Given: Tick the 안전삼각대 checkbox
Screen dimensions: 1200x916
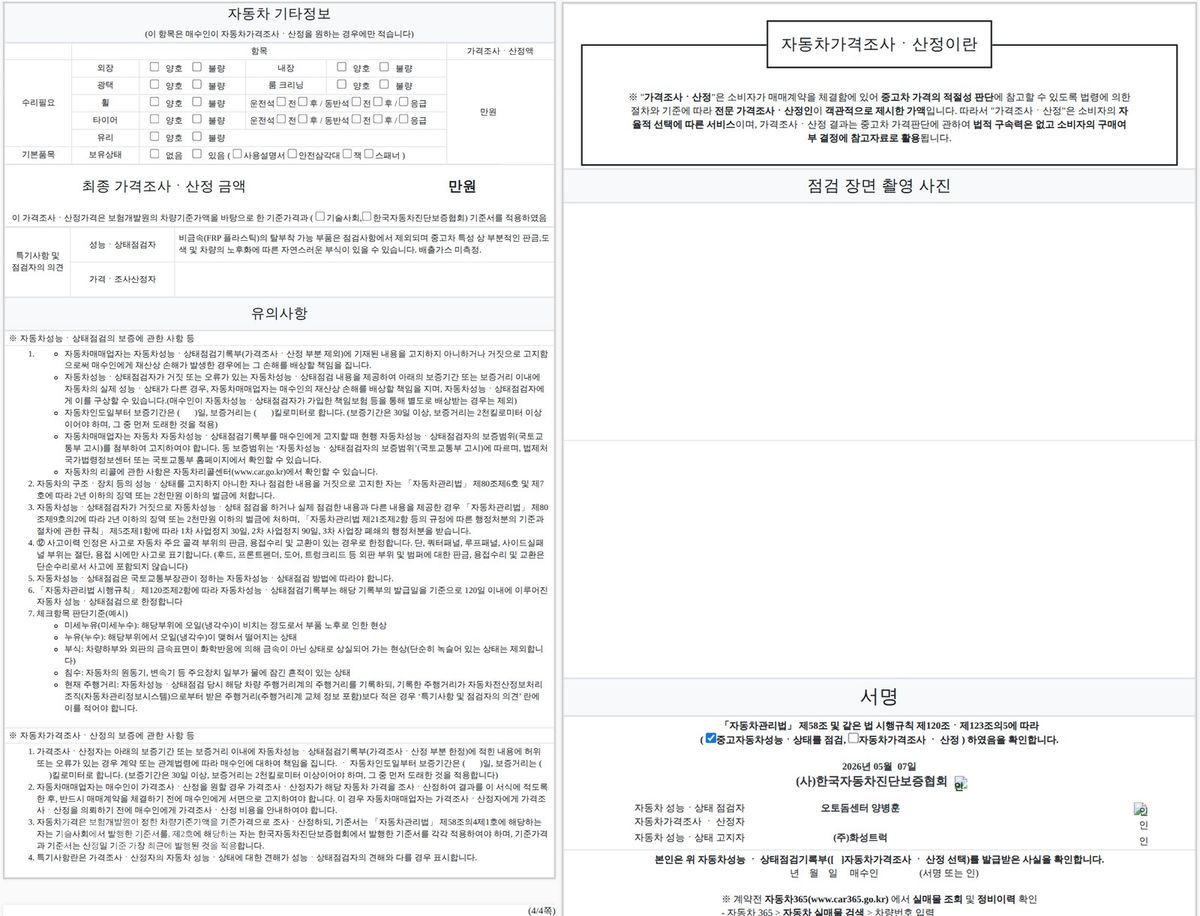Looking at the screenshot, I should [x=292, y=154].
